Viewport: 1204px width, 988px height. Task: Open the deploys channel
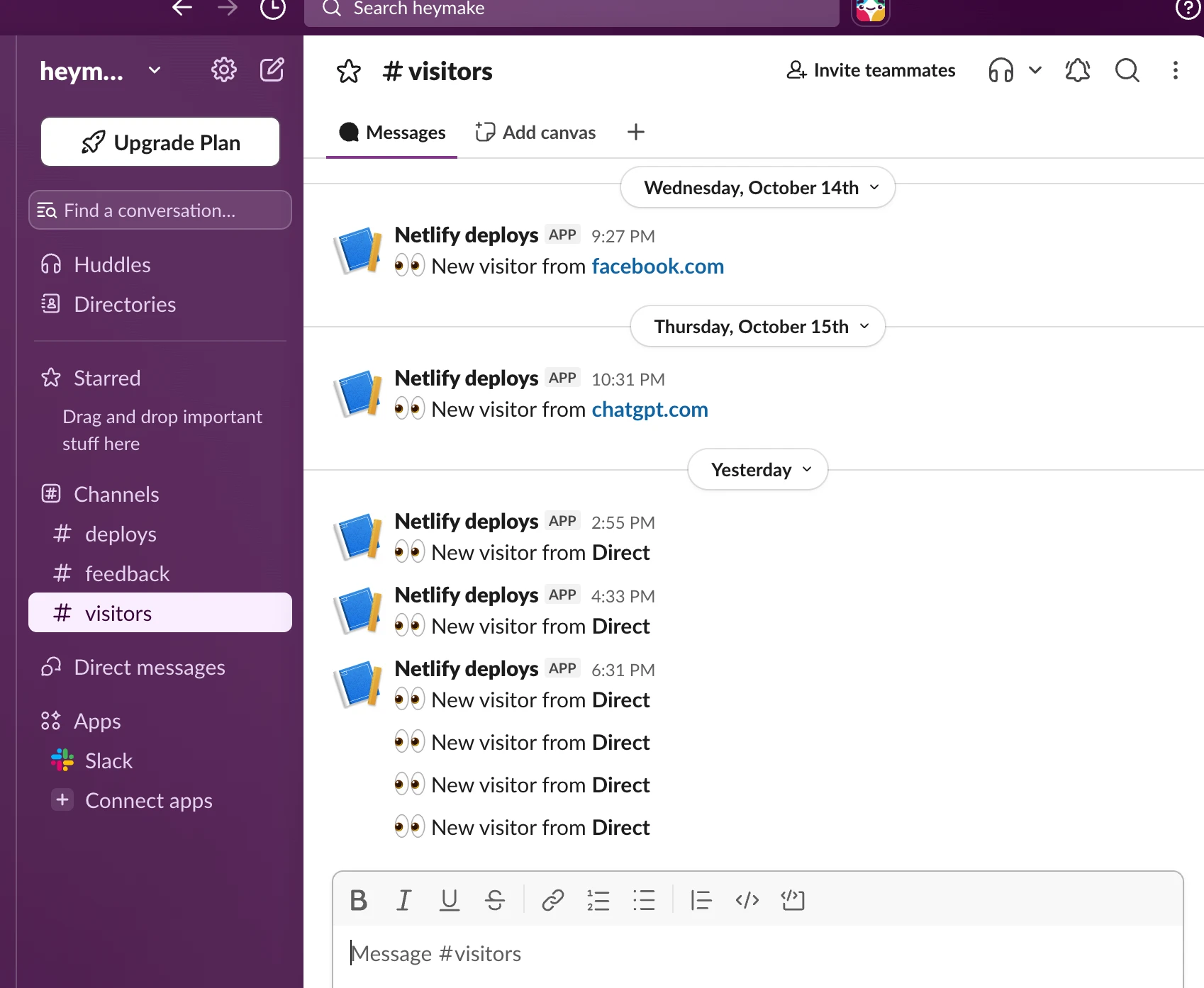160,534
